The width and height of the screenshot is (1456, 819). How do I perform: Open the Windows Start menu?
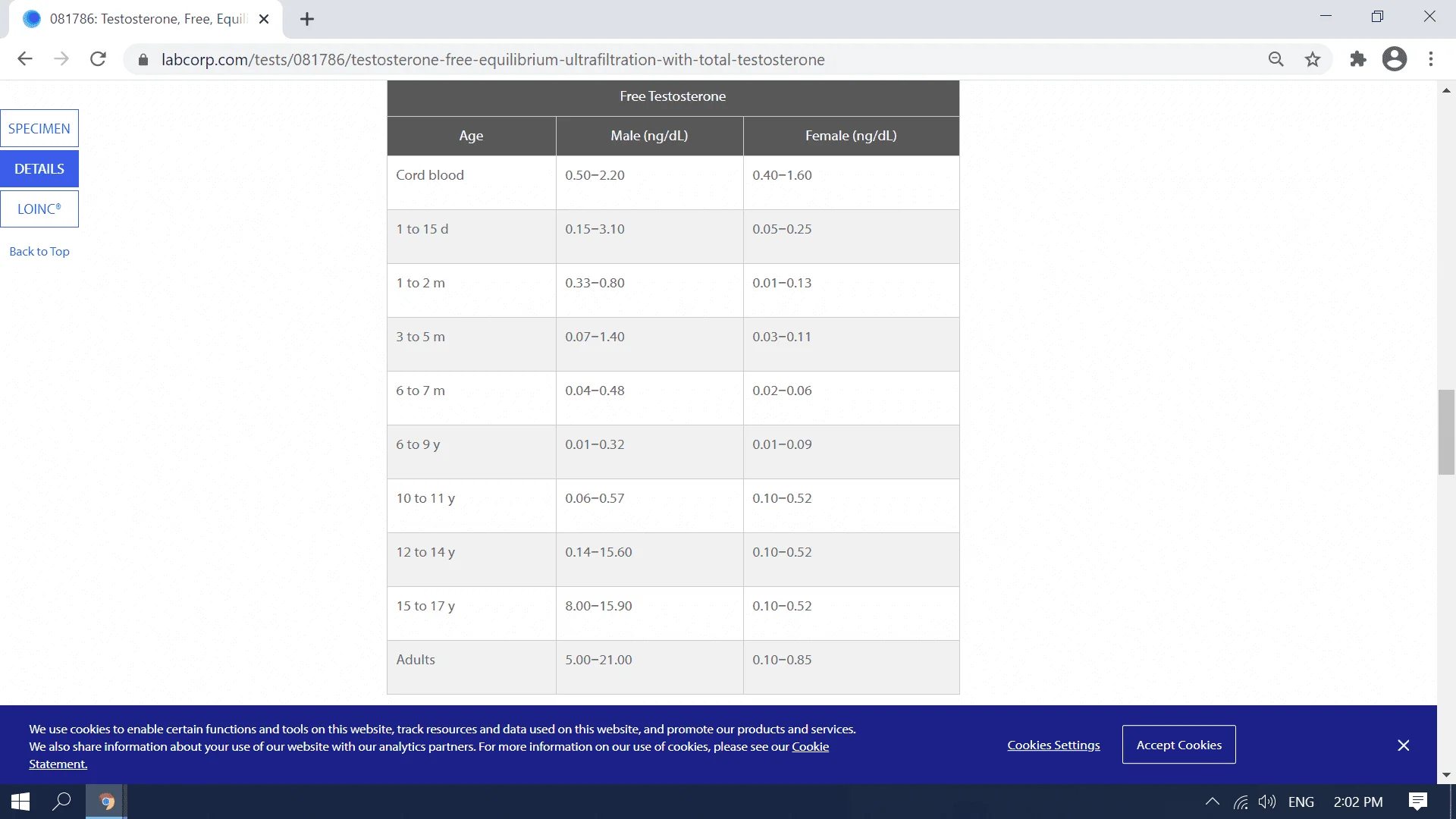pos(20,802)
